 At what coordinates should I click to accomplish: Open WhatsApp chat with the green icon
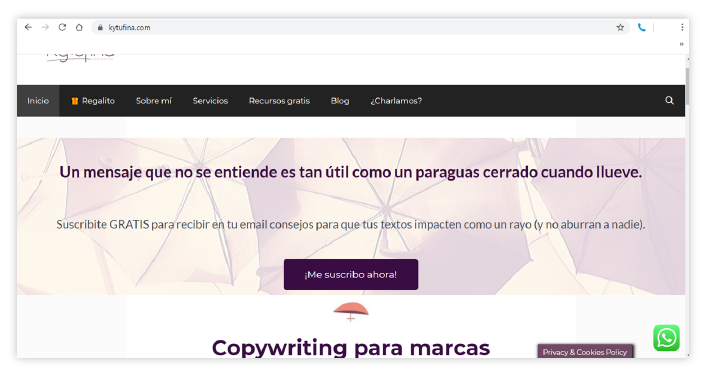[667, 338]
